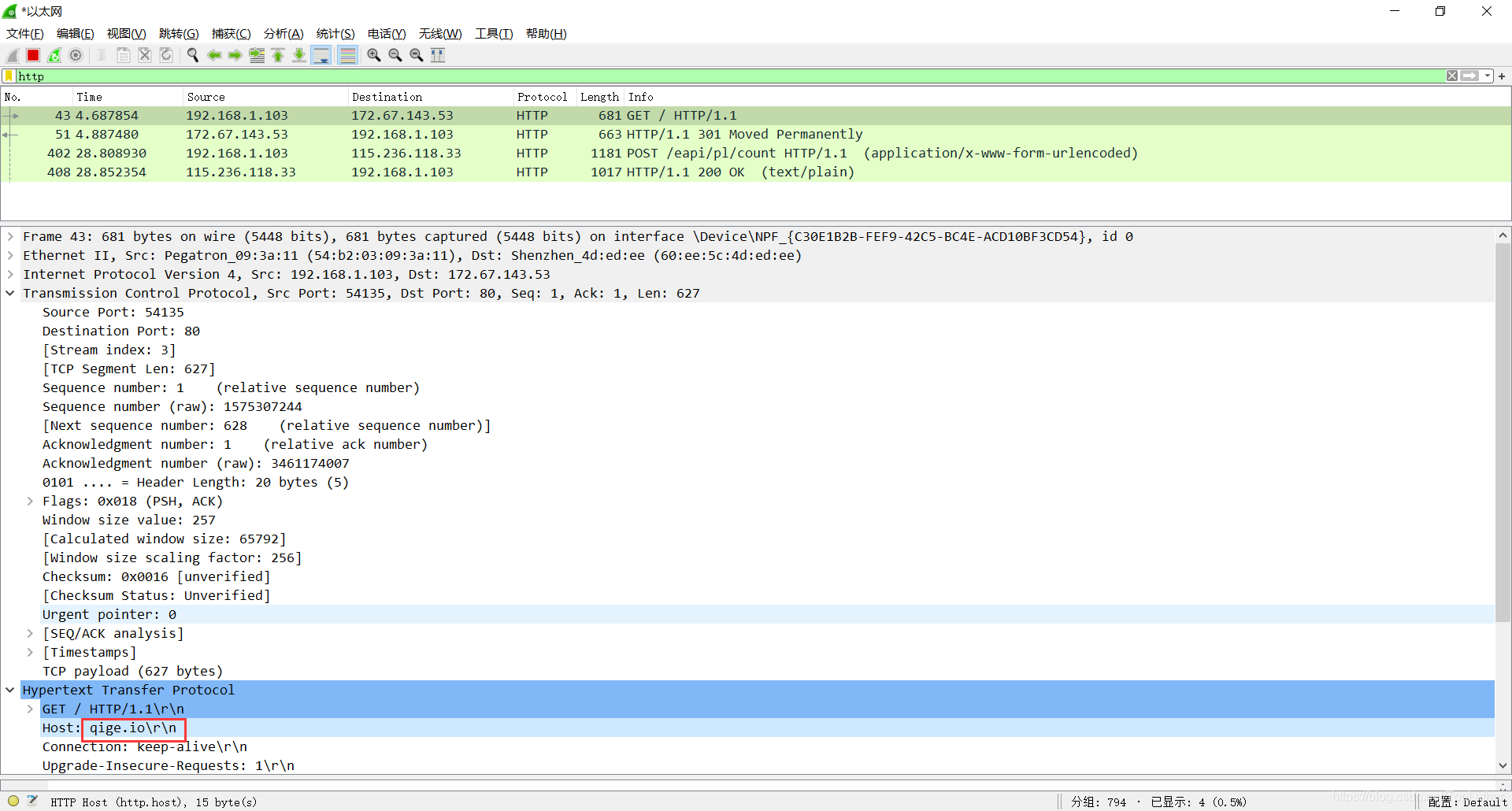Open the 统计(S) menu
This screenshot has height=811, width=1512.
[335, 33]
